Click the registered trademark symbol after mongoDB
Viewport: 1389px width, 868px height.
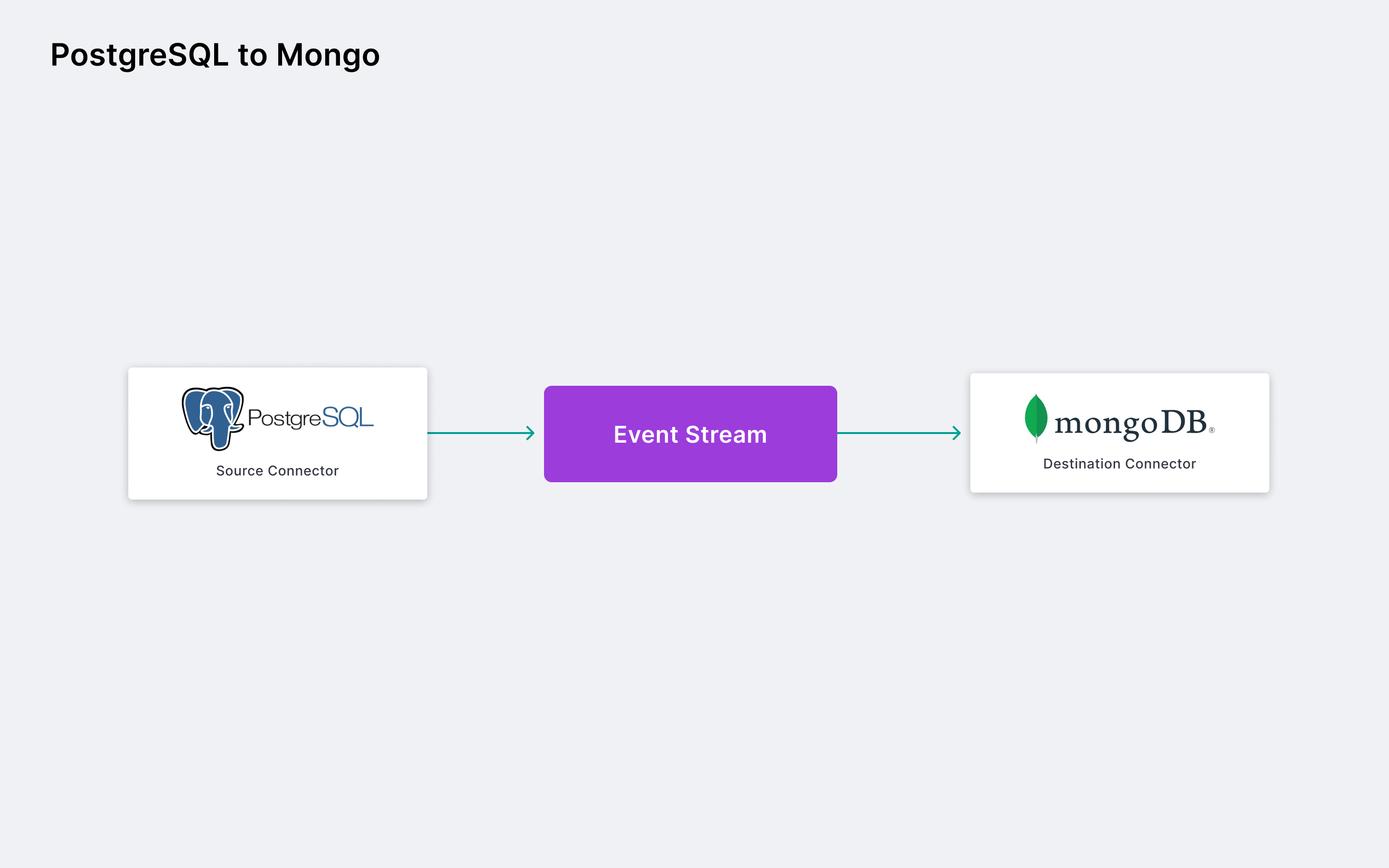pyautogui.click(x=1212, y=430)
